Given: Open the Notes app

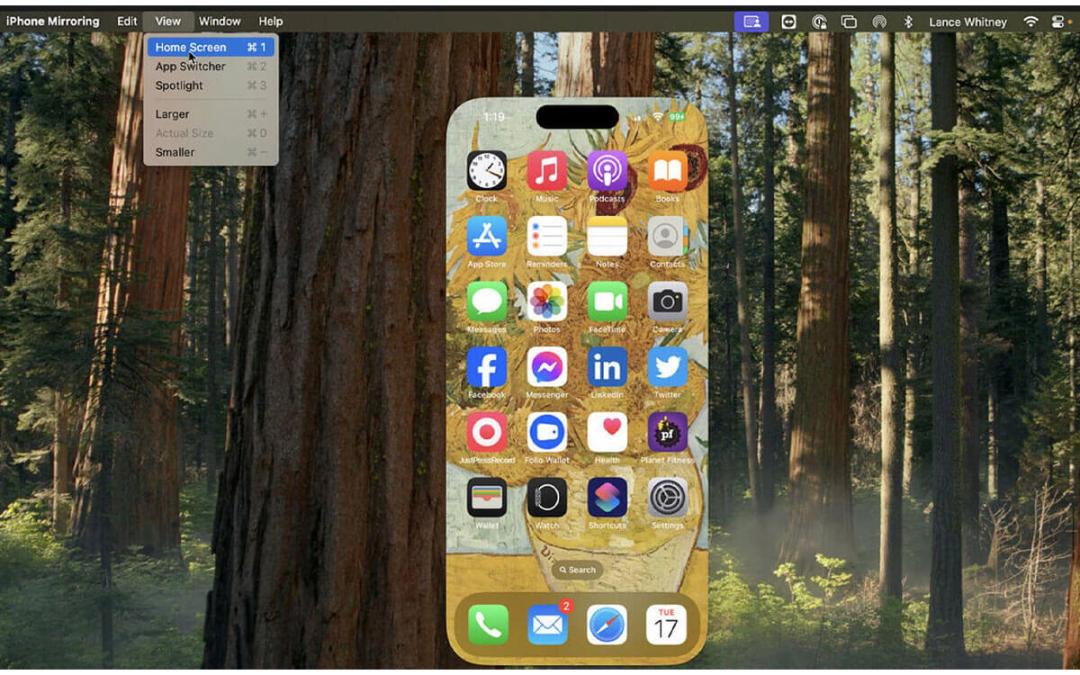Looking at the screenshot, I should pos(607,236).
